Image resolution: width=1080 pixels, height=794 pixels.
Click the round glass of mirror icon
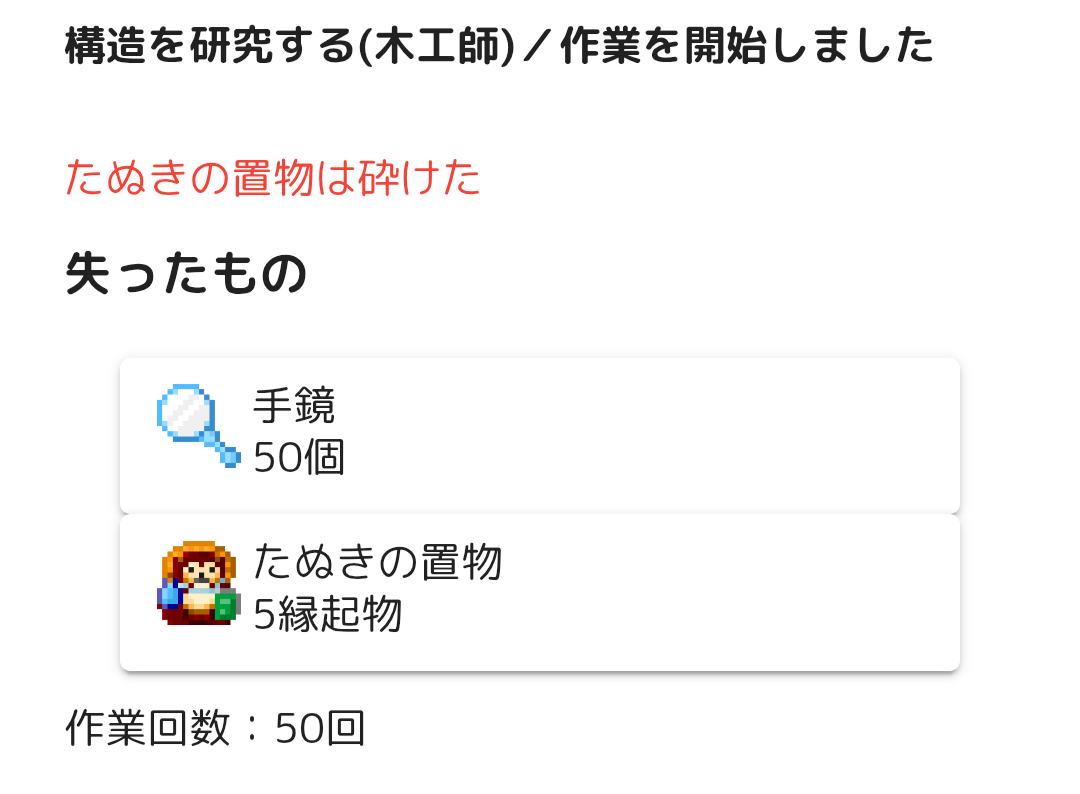pos(185,412)
